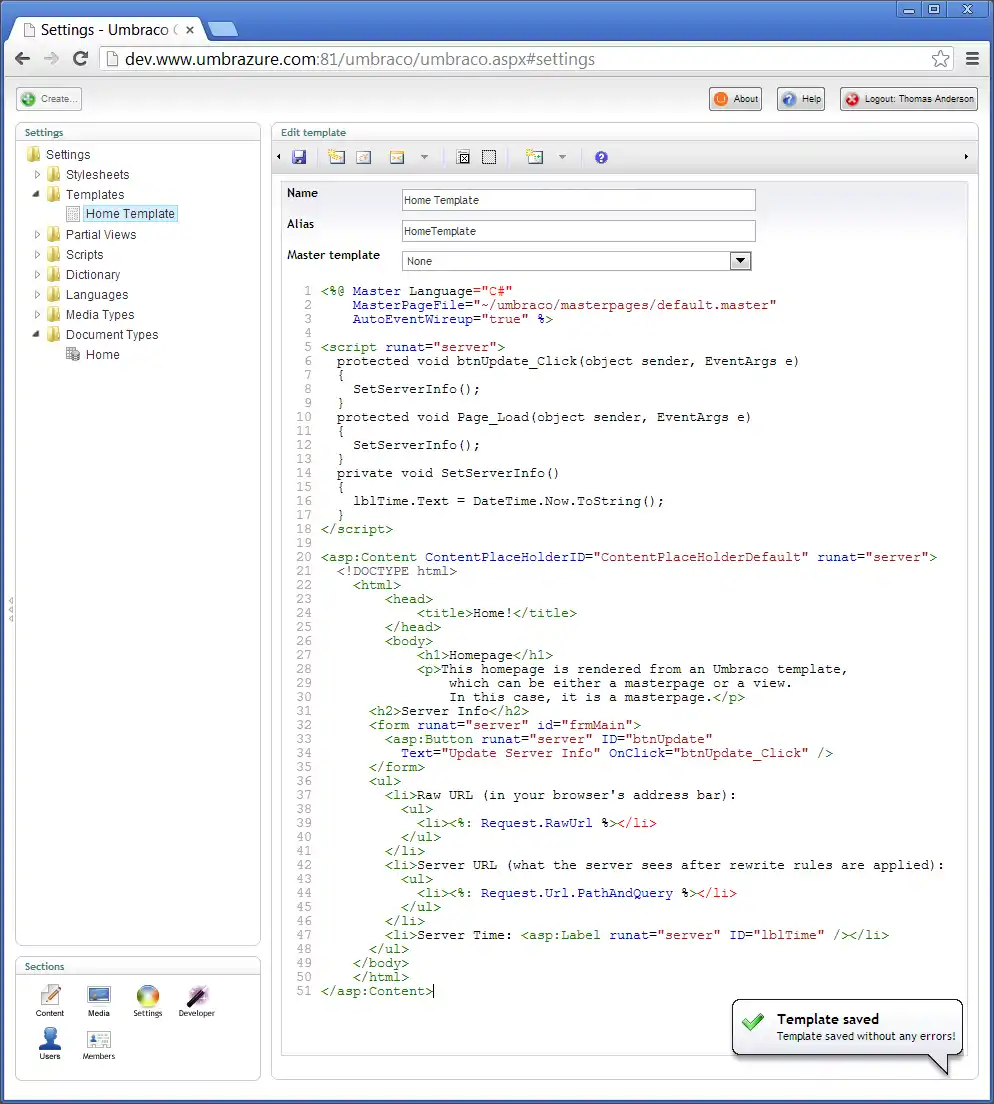Open the Members section
Image resolution: width=994 pixels, height=1104 pixels.
pyautogui.click(x=99, y=1044)
